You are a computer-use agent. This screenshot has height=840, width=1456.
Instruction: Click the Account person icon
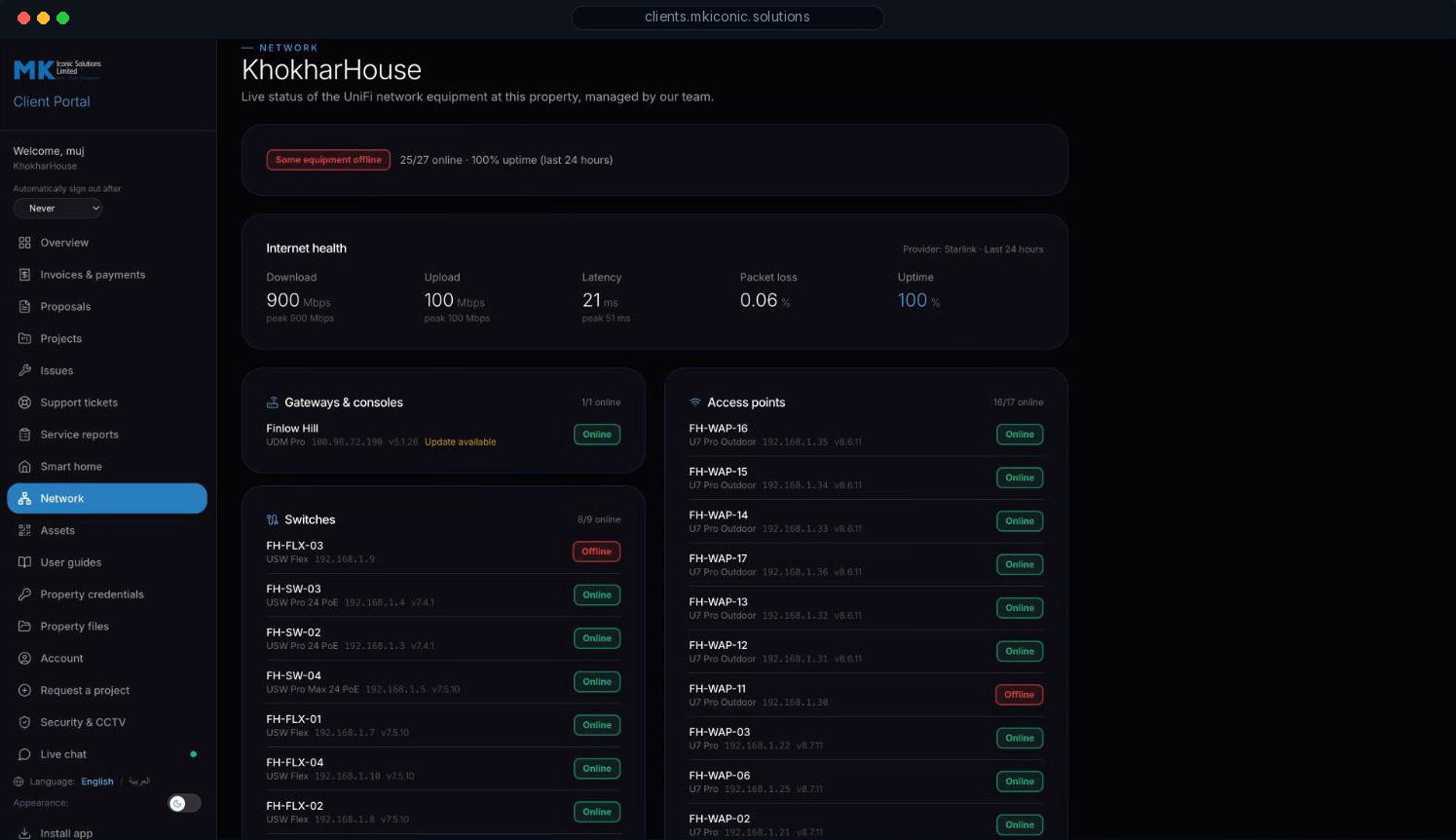[x=24, y=659]
